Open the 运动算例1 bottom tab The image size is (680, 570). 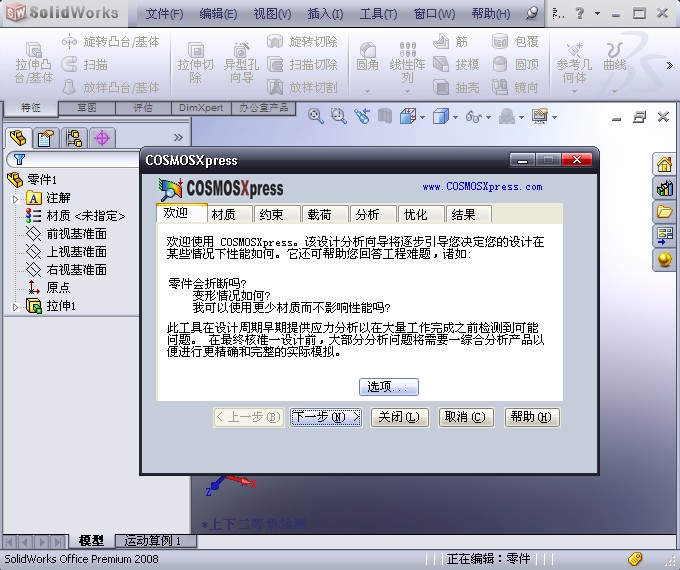[155, 541]
